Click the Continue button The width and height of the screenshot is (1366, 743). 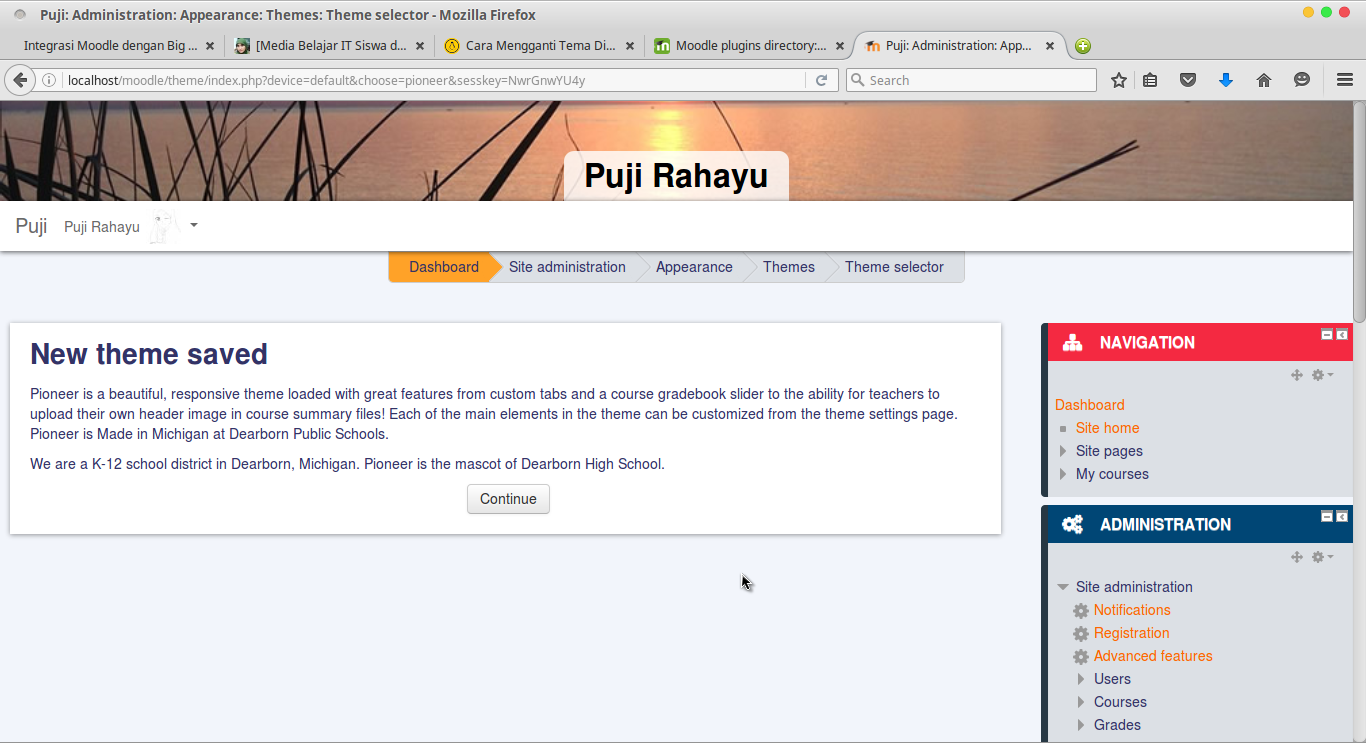tap(508, 499)
